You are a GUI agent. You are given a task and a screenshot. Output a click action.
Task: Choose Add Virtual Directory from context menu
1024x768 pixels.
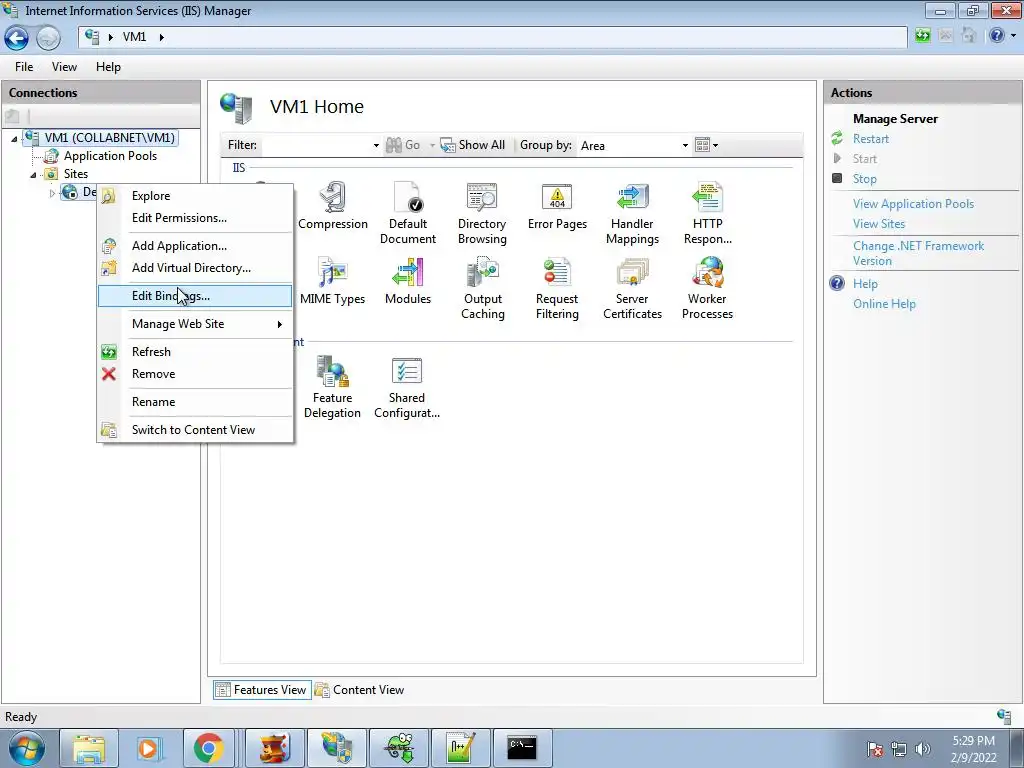click(195, 268)
